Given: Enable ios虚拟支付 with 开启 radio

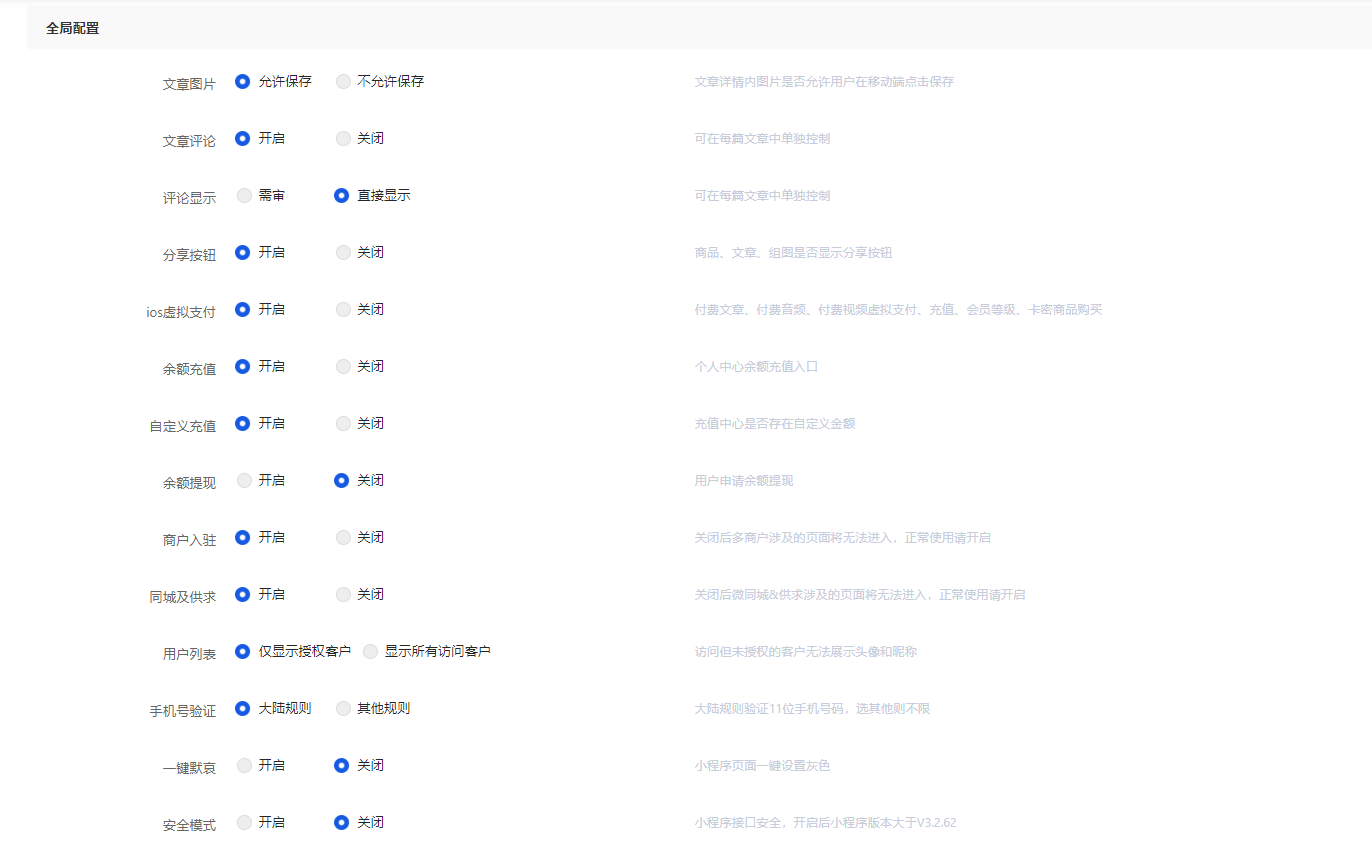Looking at the screenshot, I should [x=243, y=310].
